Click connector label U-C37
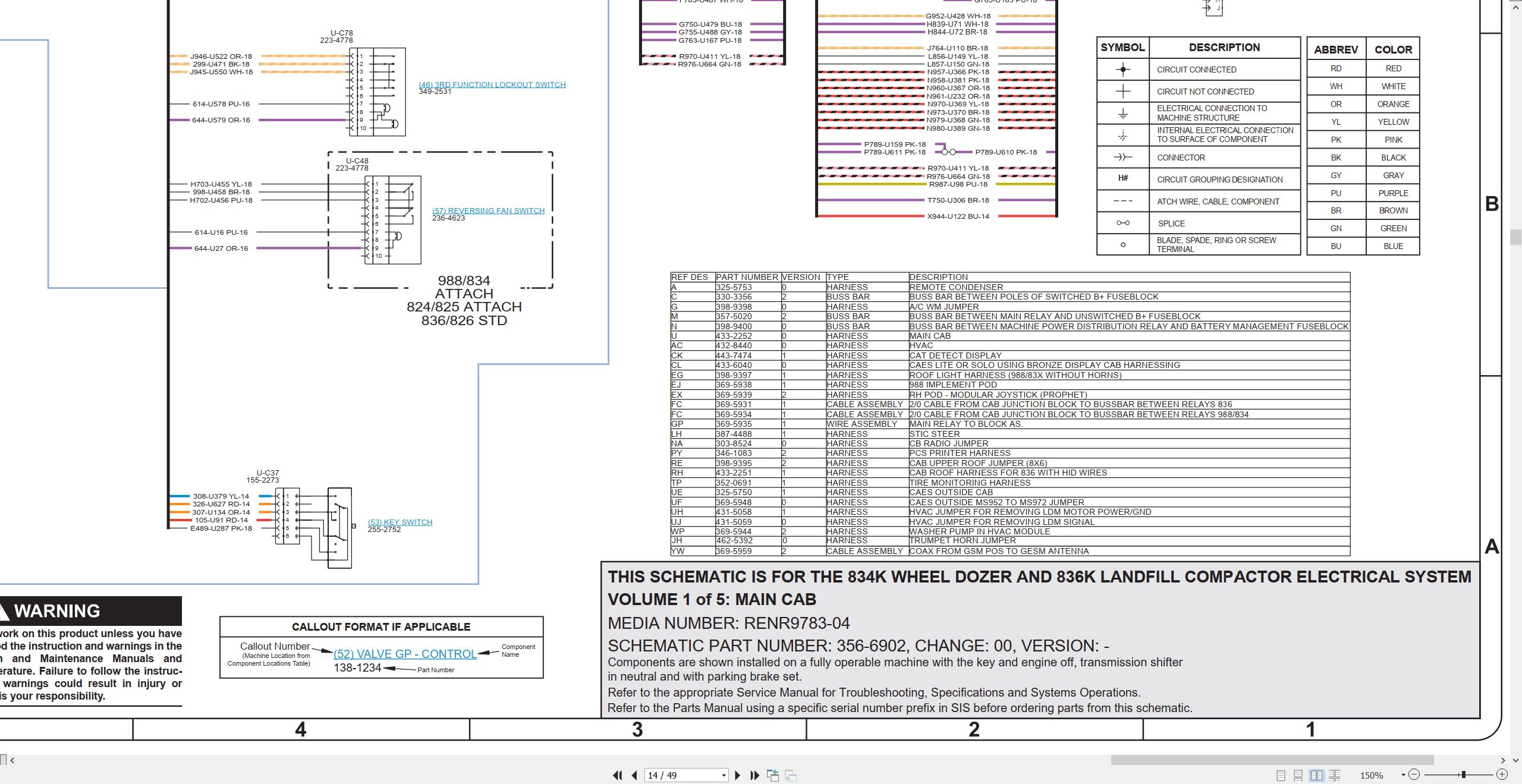This screenshot has height=784, width=1522. click(x=268, y=473)
